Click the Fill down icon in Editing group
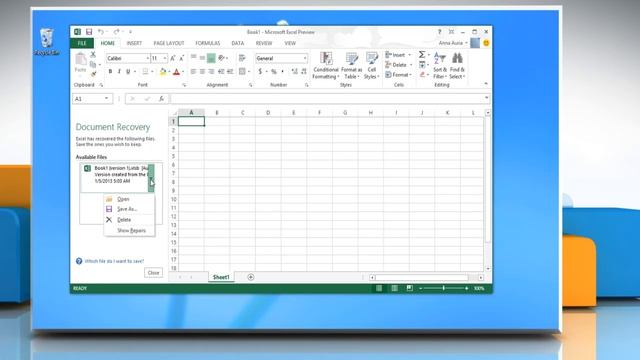Image resolution: width=640 pixels, height=360 pixels. pos(422,65)
